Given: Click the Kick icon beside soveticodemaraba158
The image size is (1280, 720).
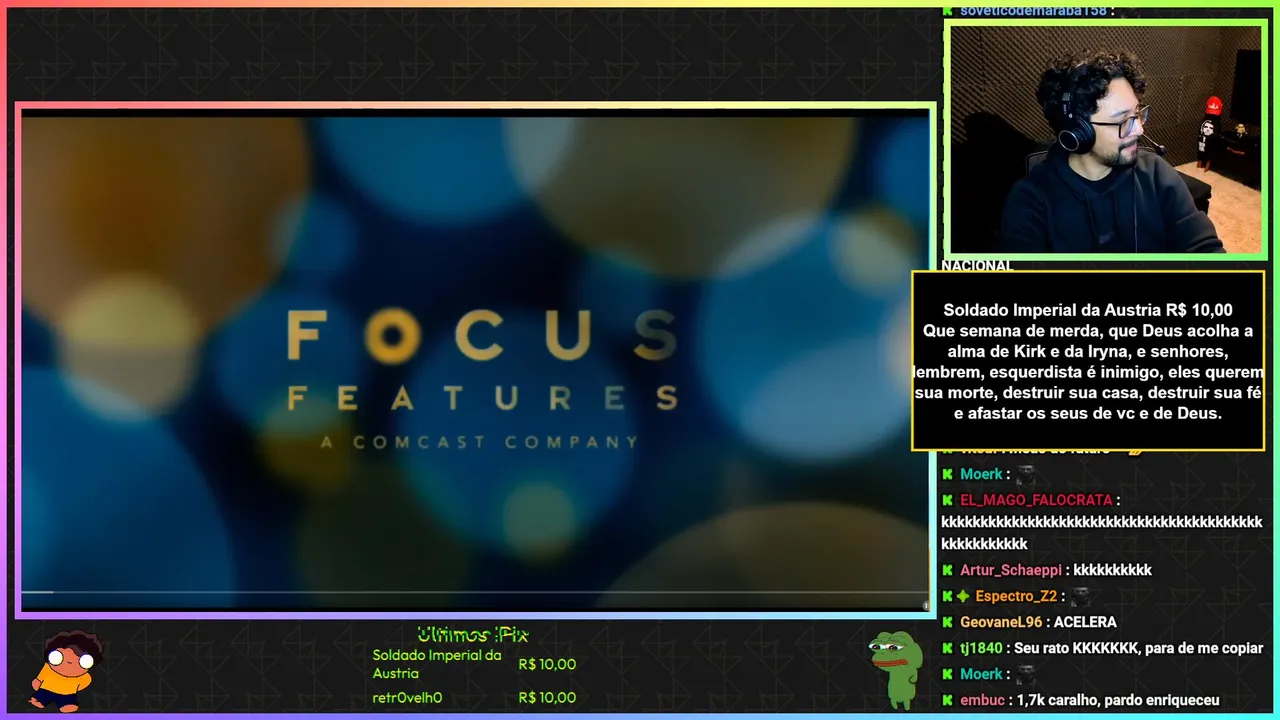Looking at the screenshot, I should pos(947,10).
